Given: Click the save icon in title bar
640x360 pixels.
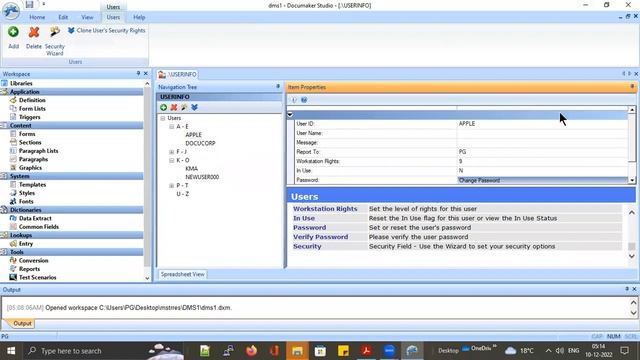Looking at the screenshot, I should 29,4.
